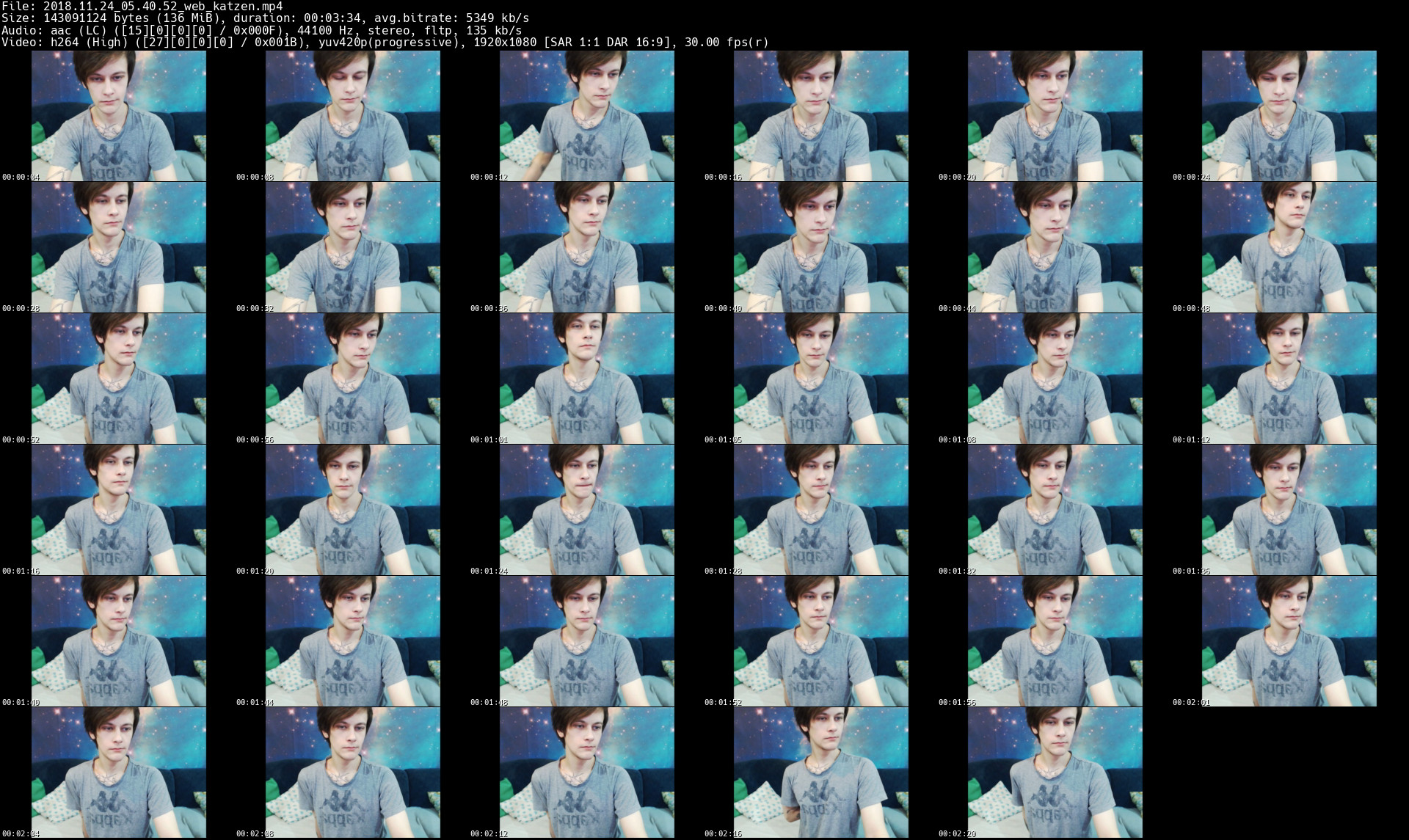
Task: Select the frame thumbnail stamped 00:00:48
Action: (1289, 247)
